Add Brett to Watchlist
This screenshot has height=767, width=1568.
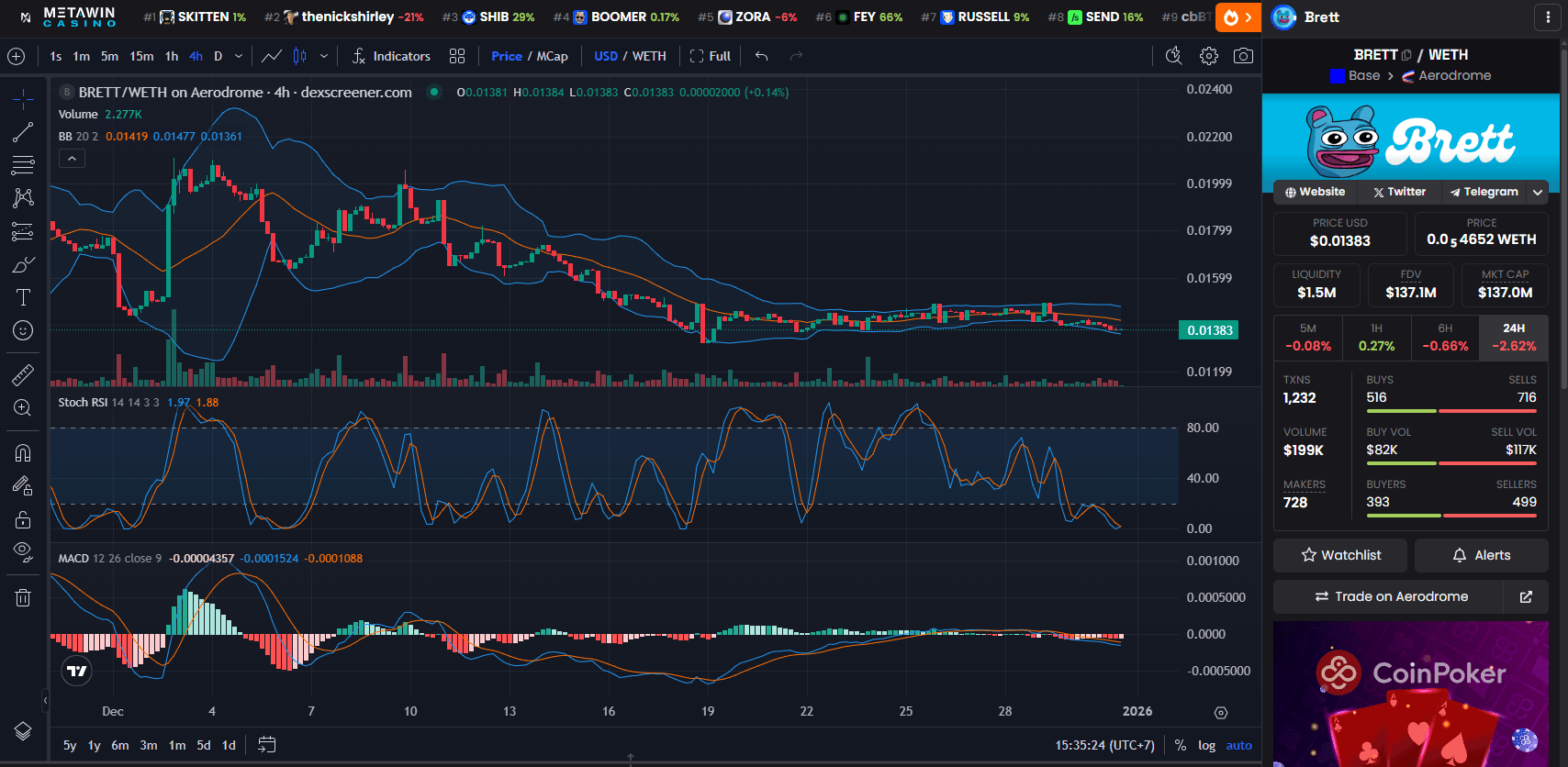(x=1340, y=555)
